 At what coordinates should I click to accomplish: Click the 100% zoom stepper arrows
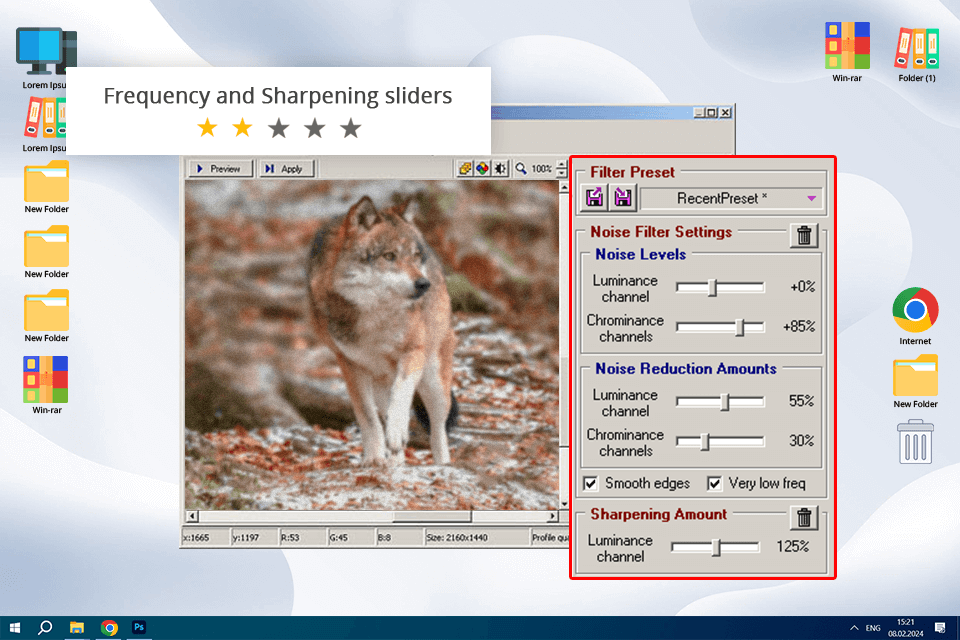coord(561,169)
